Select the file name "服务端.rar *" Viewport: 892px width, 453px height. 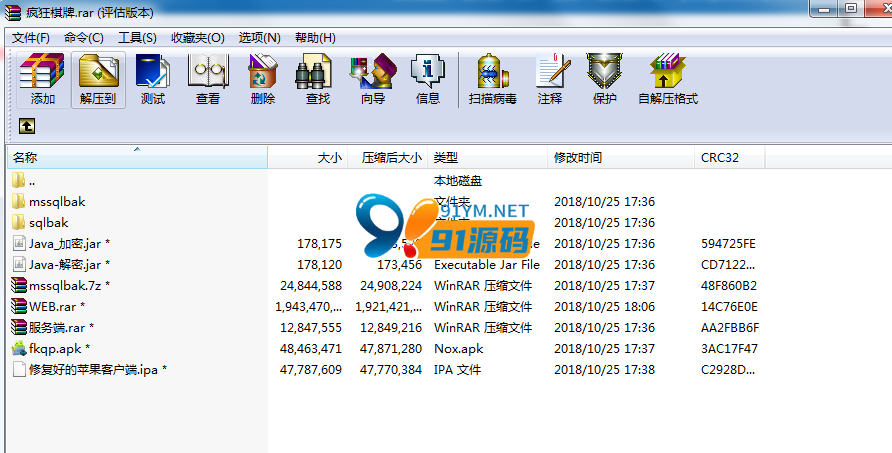point(61,328)
